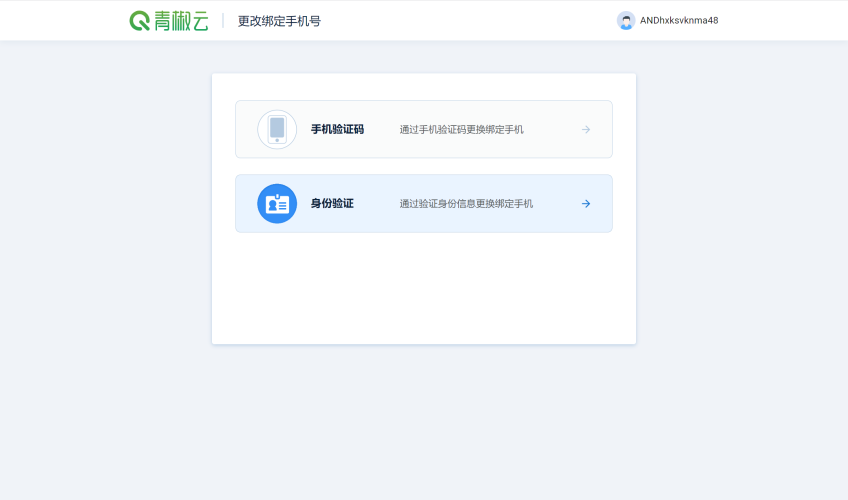Click the blue arrow in the 身份验证 row
Screen dimensions: 848x500
[586, 204]
